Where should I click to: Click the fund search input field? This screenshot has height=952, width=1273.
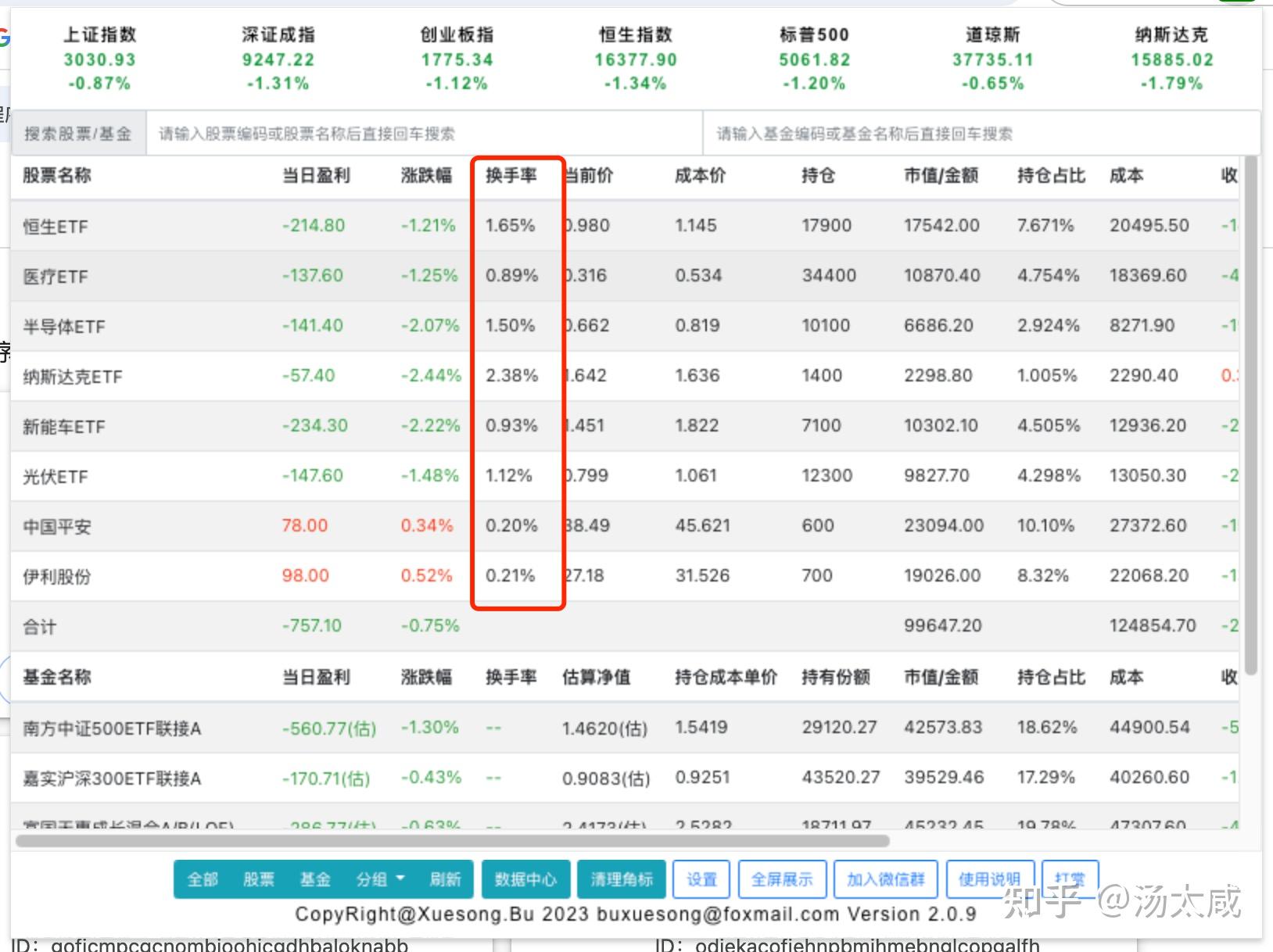point(981,134)
